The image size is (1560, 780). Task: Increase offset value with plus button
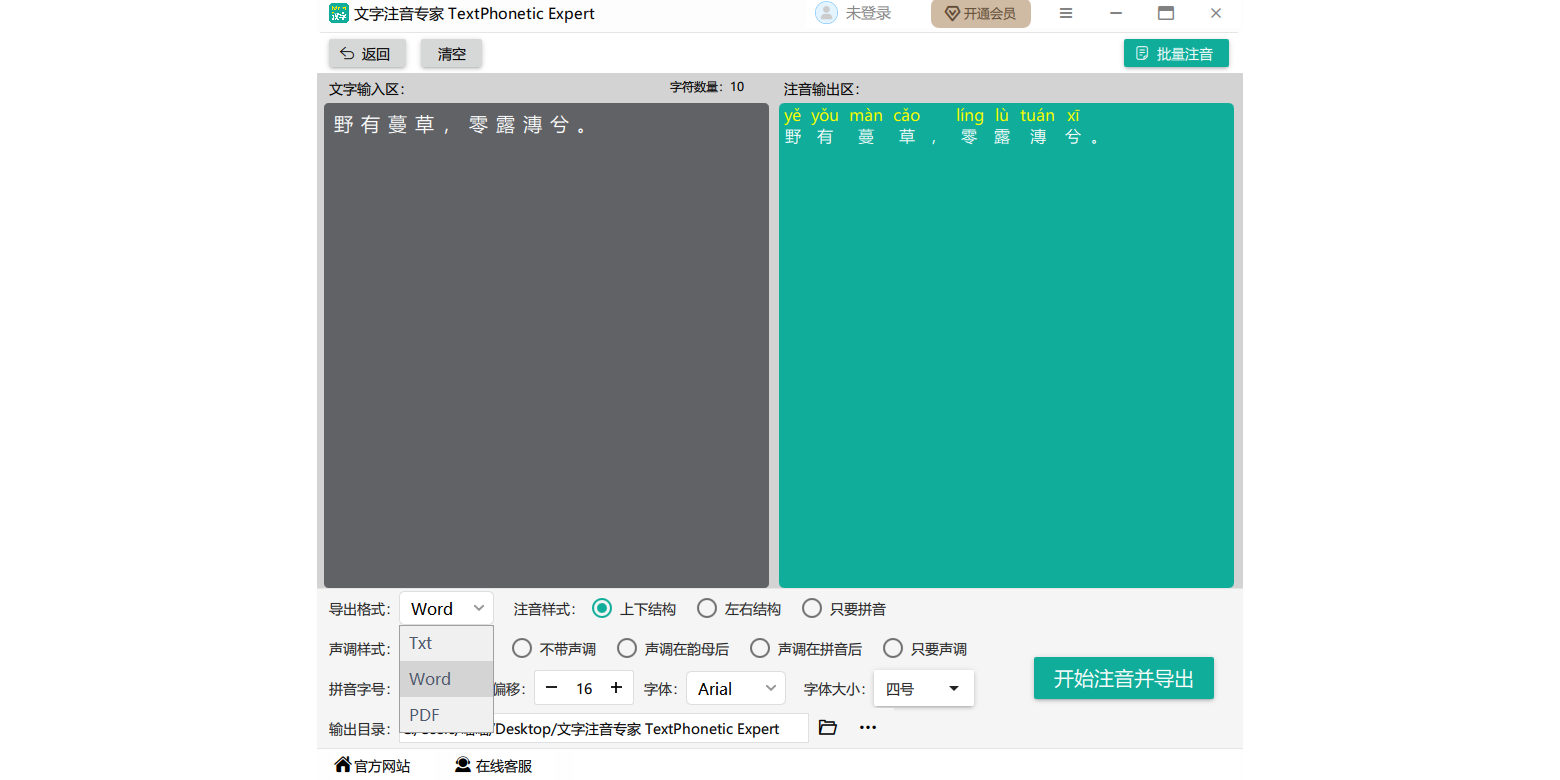pyautogui.click(x=616, y=688)
